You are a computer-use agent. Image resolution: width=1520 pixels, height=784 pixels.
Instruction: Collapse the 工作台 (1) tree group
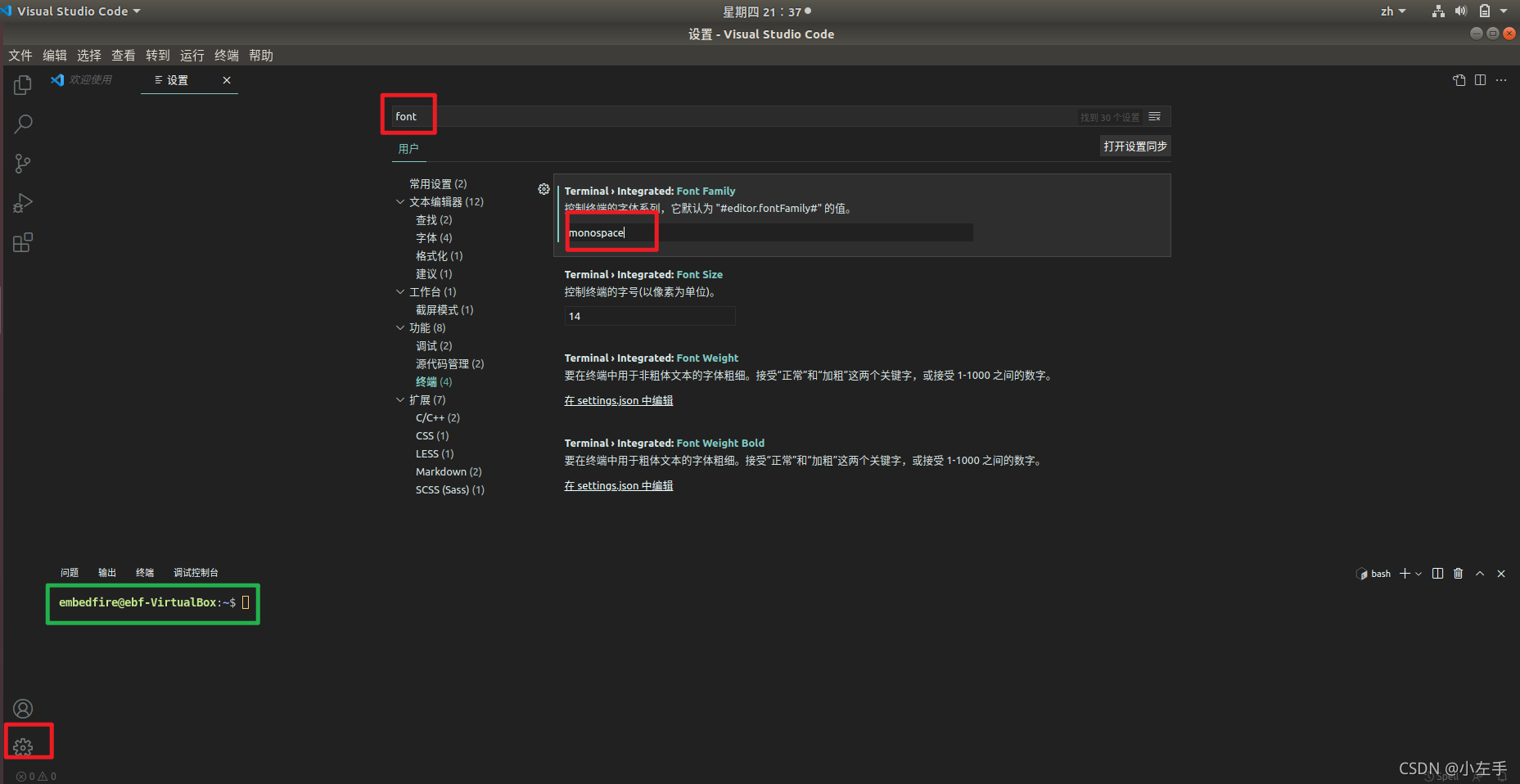pos(400,292)
